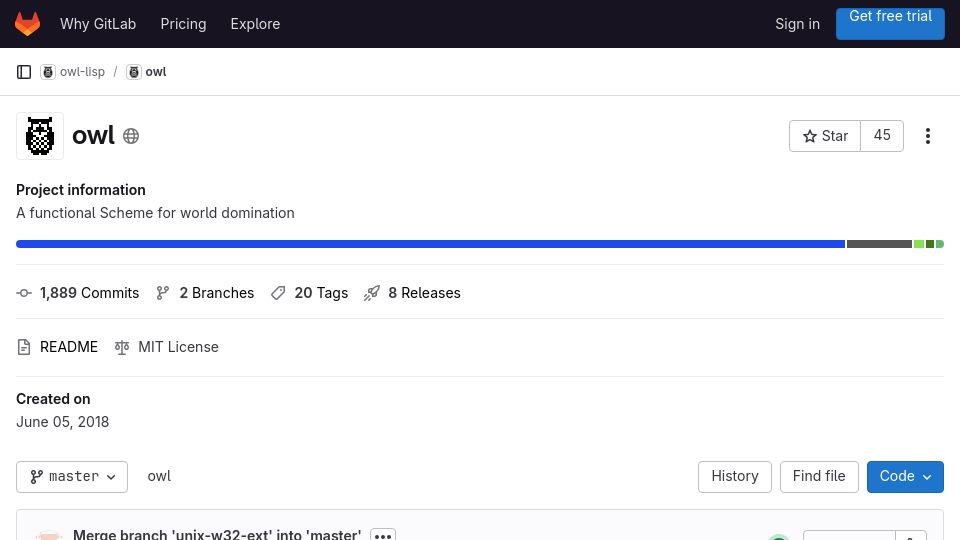This screenshot has height=540, width=960.
Task: Click the dark gray language bar segment
Action: coord(879,244)
